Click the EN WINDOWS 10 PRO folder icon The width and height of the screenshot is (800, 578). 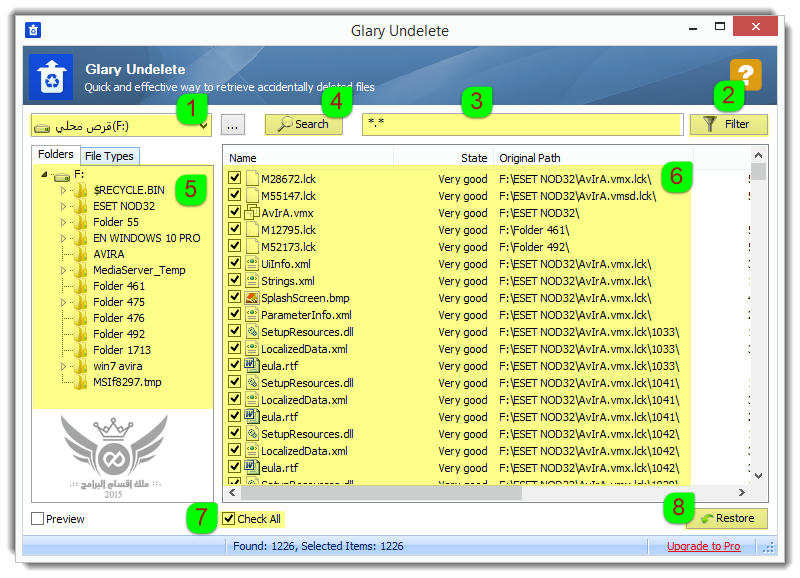(x=80, y=239)
